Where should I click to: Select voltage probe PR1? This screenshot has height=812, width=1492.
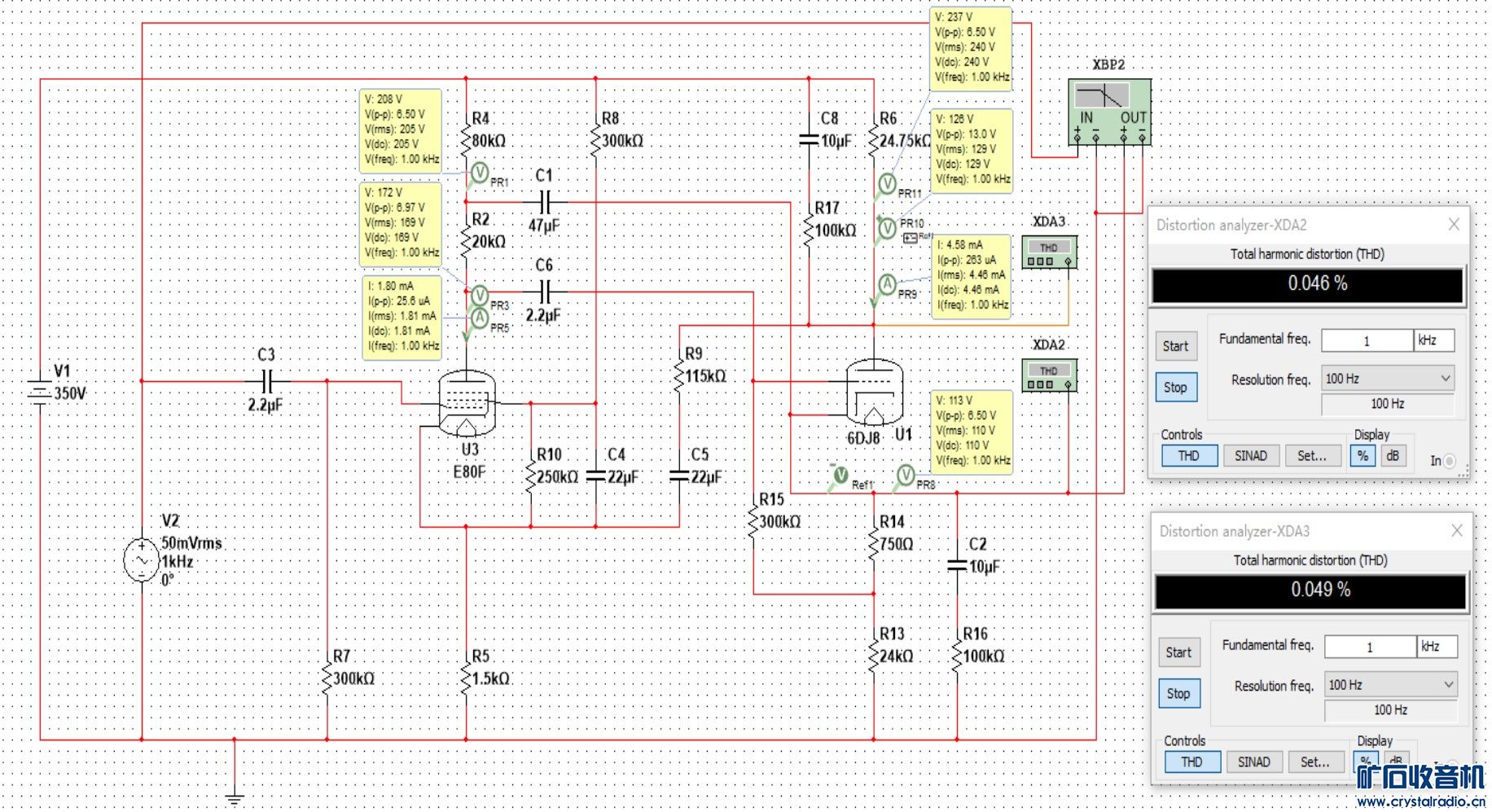coord(480,173)
